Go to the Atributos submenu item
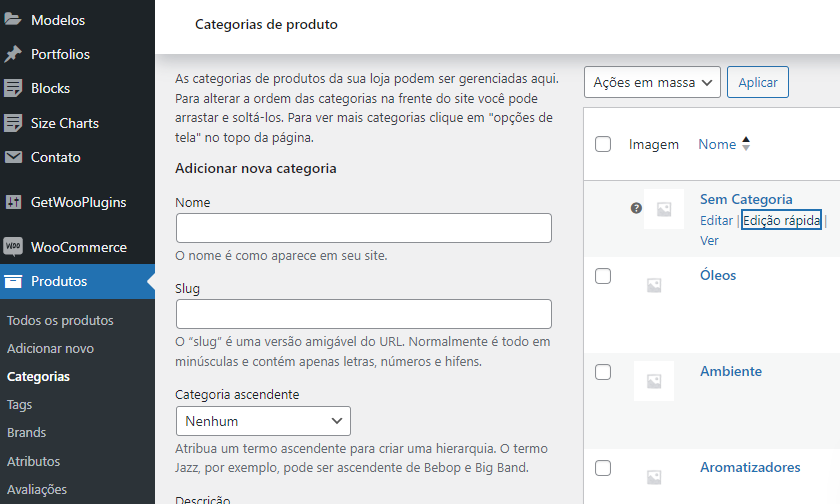 pos(34,461)
